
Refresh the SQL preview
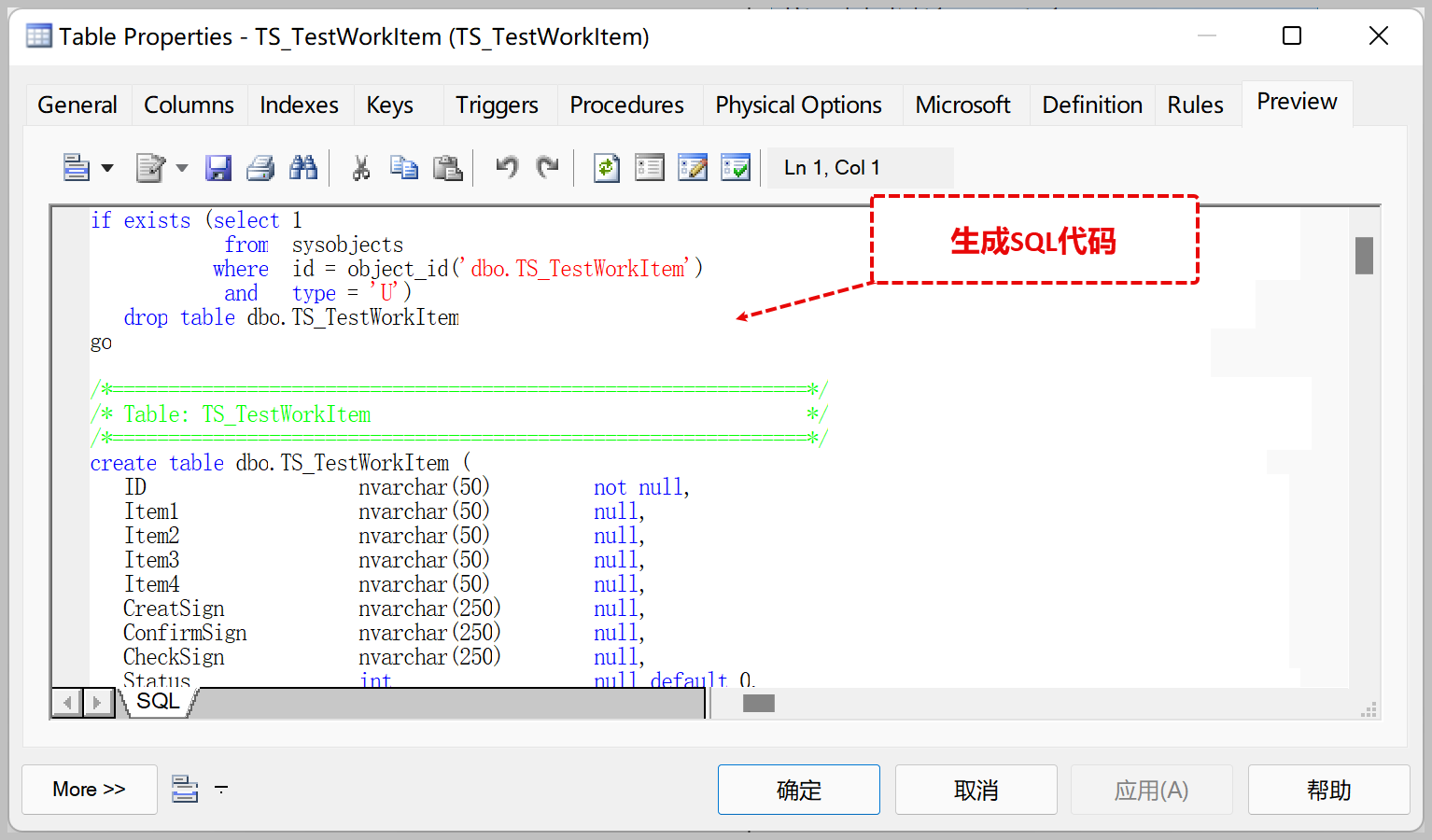coord(607,168)
